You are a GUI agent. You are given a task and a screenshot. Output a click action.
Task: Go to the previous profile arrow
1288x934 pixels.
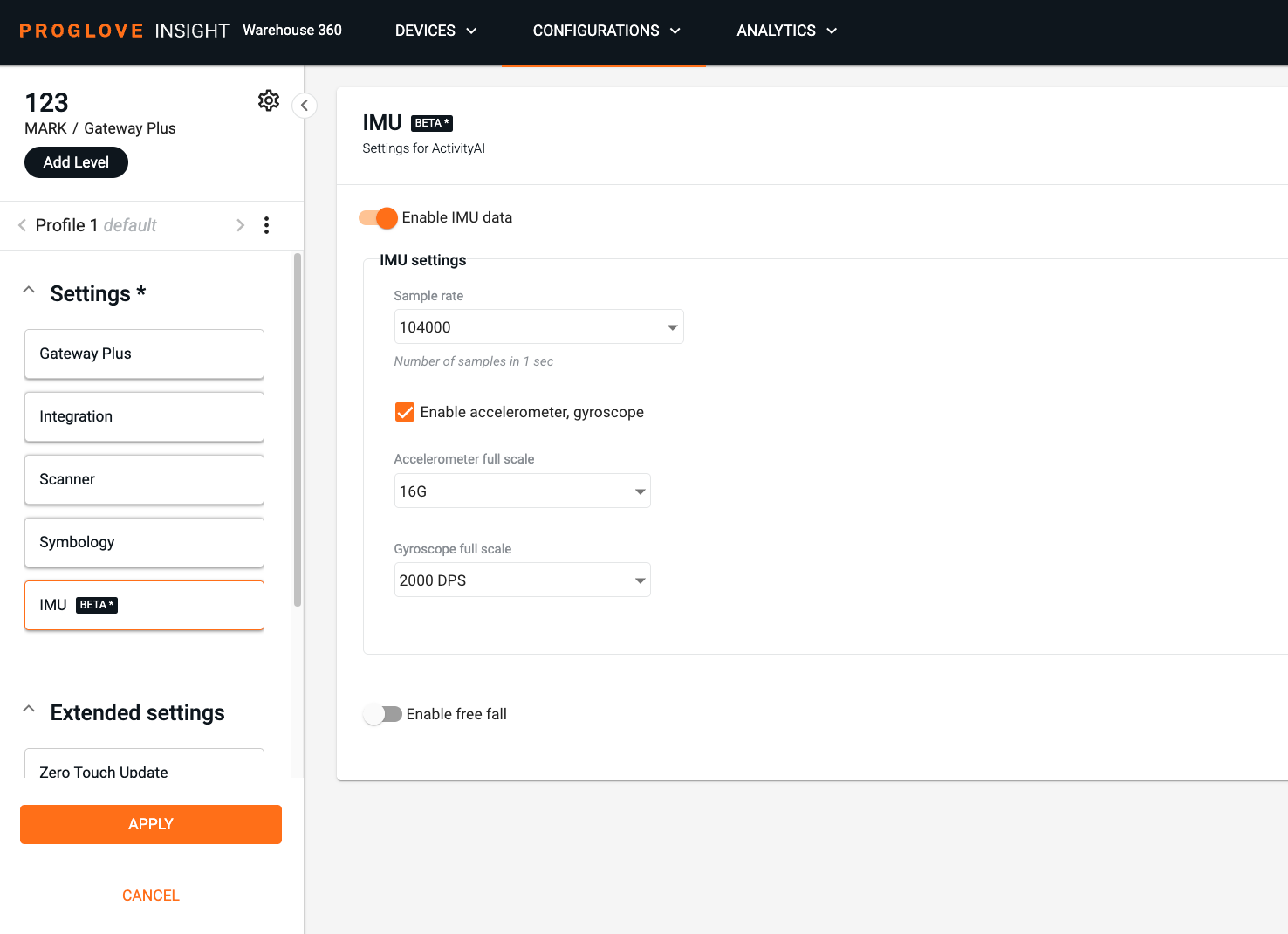(x=22, y=225)
